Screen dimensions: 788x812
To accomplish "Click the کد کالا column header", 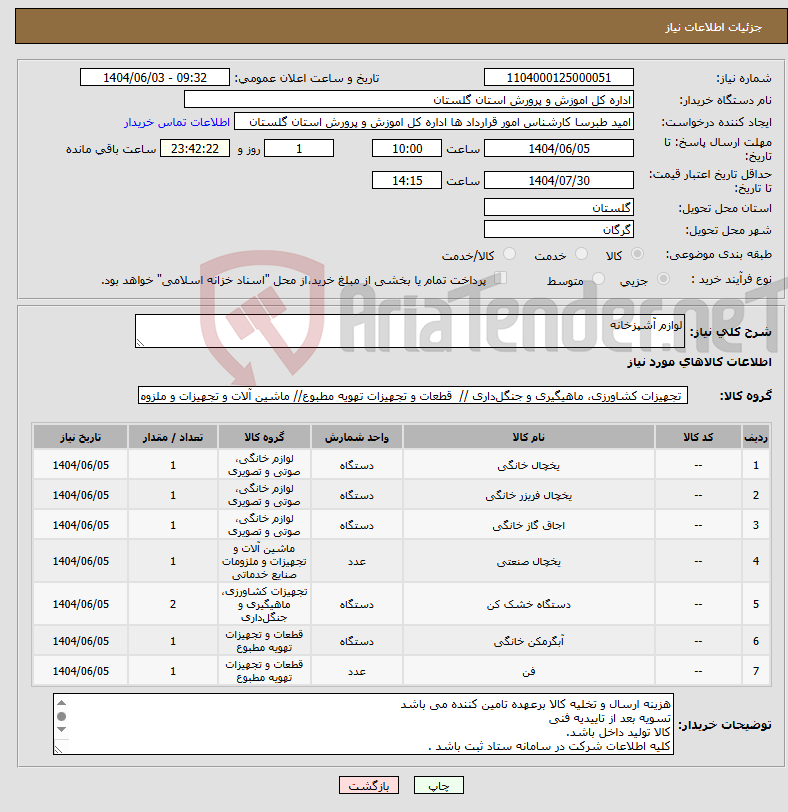I will click(698, 438).
